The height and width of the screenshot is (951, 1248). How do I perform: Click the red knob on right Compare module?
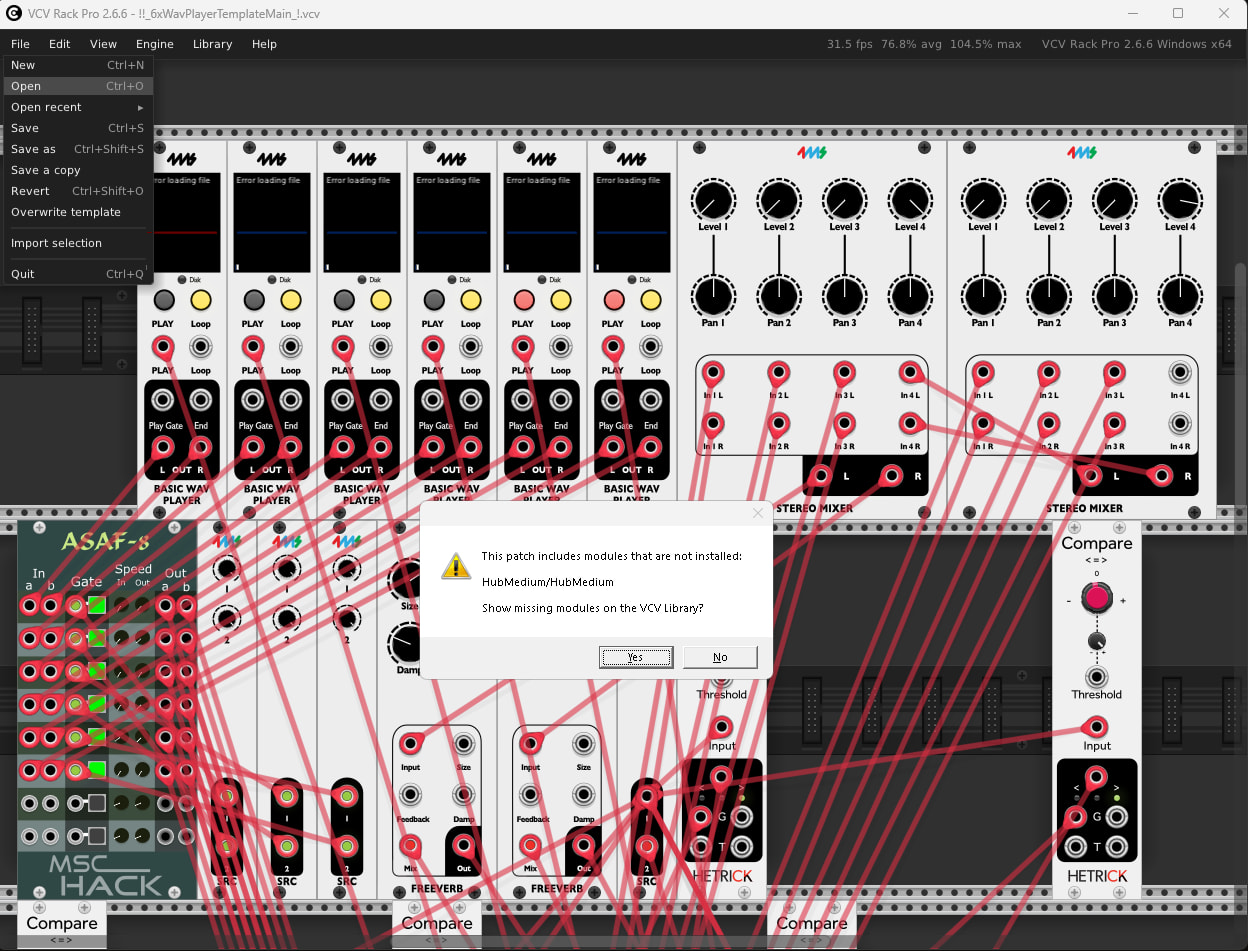(1097, 598)
